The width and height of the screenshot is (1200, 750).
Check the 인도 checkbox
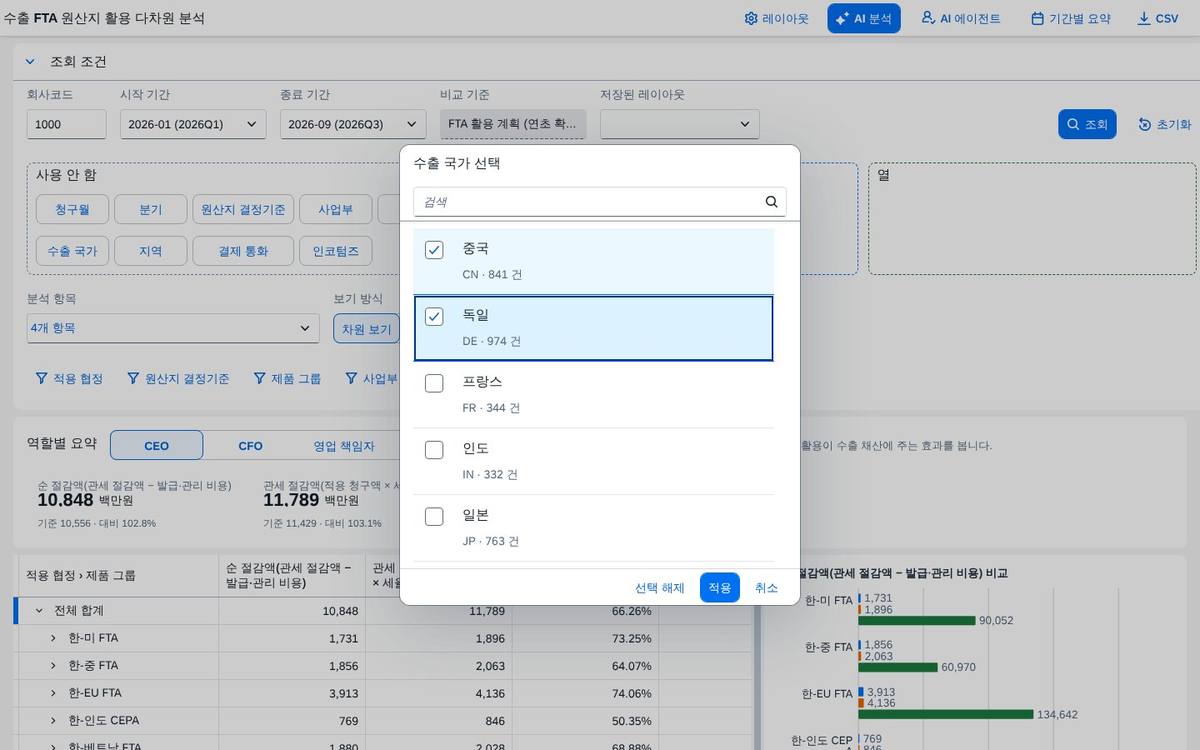point(434,450)
